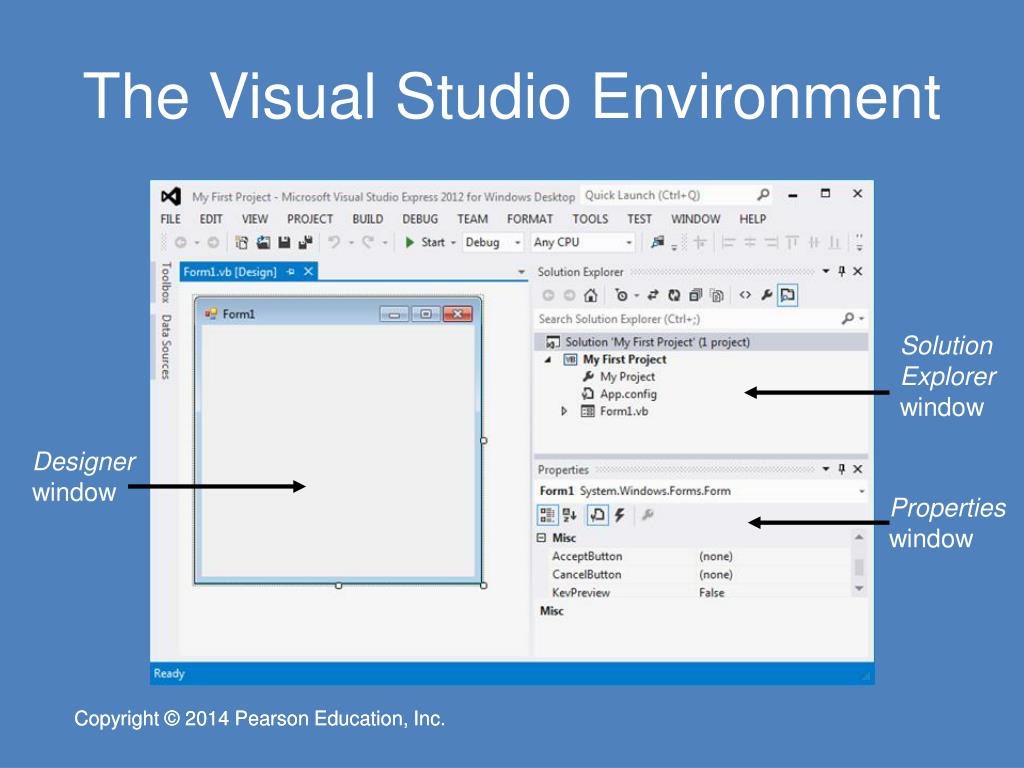Click the wrench Properties icon in Solution Explorer

pyautogui.click(x=767, y=295)
